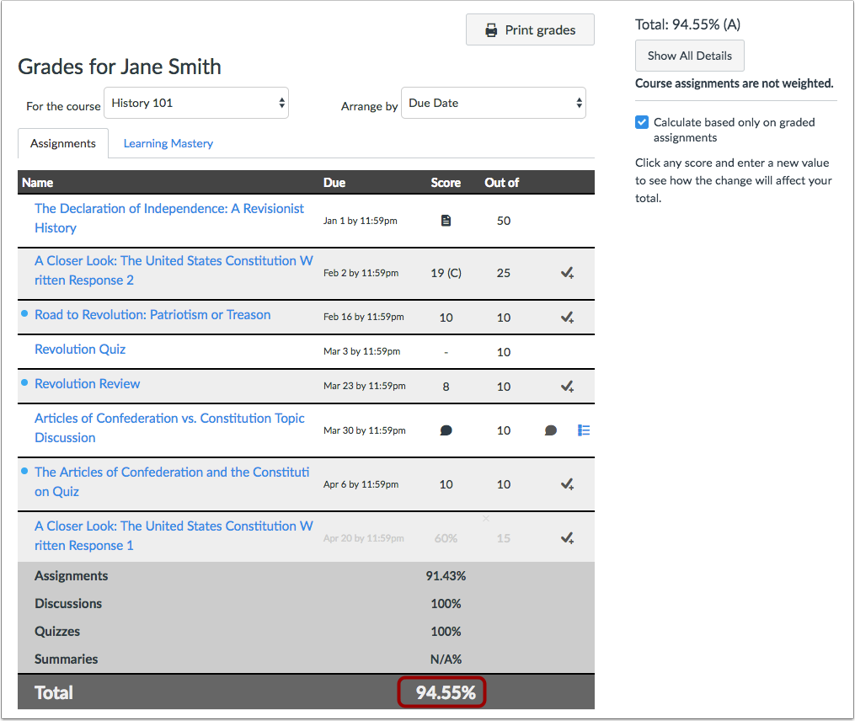Click the checkmark icon for Written Response 2
The width and height of the screenshot is (855, 721).
(x=567, y=272)
